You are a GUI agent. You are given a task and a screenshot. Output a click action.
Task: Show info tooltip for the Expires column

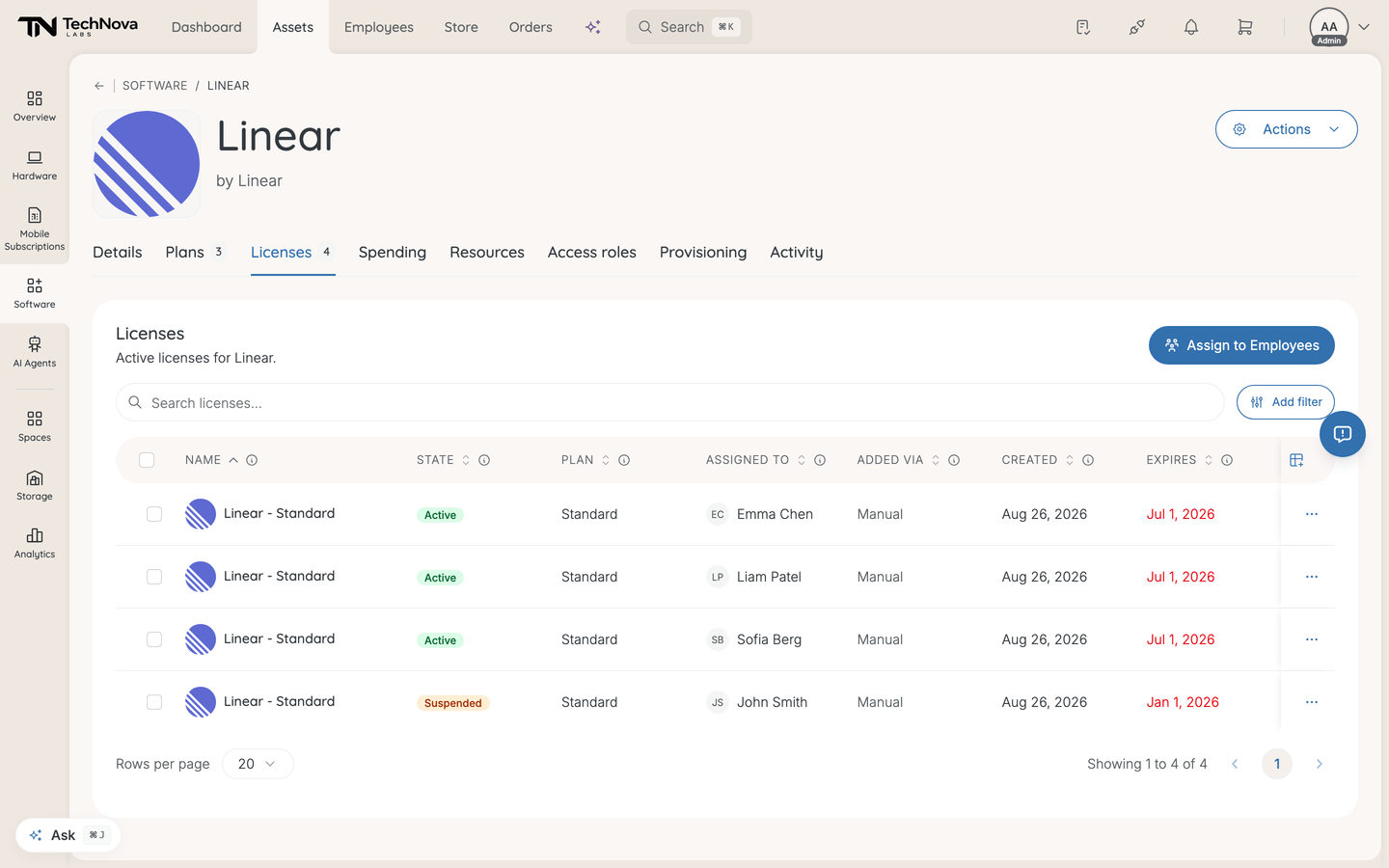(1227, 460)
